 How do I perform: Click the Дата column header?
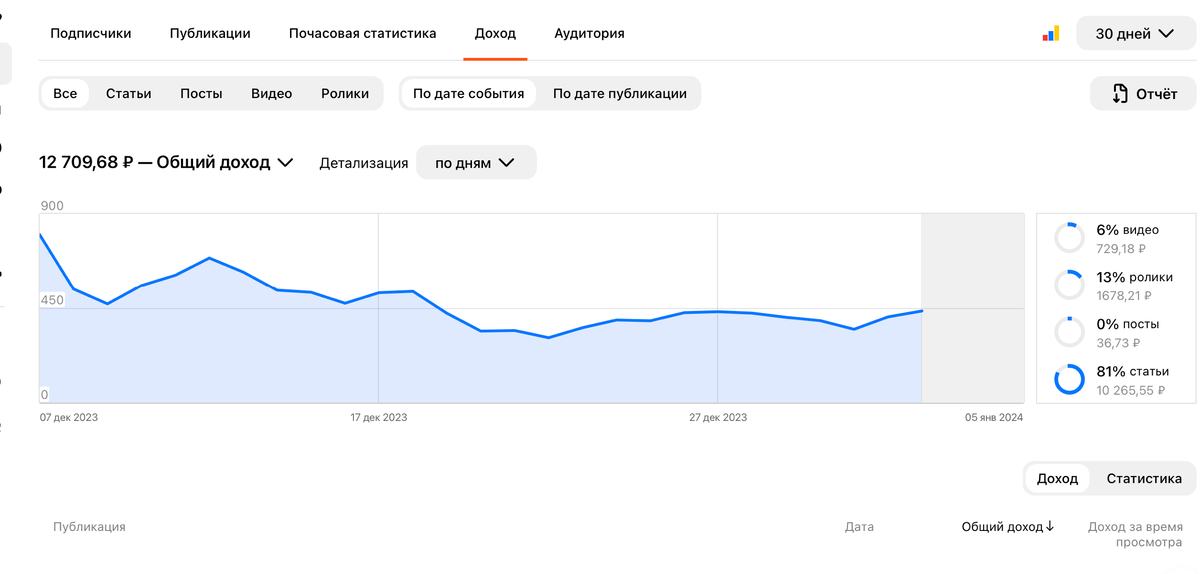pos(859,526)
